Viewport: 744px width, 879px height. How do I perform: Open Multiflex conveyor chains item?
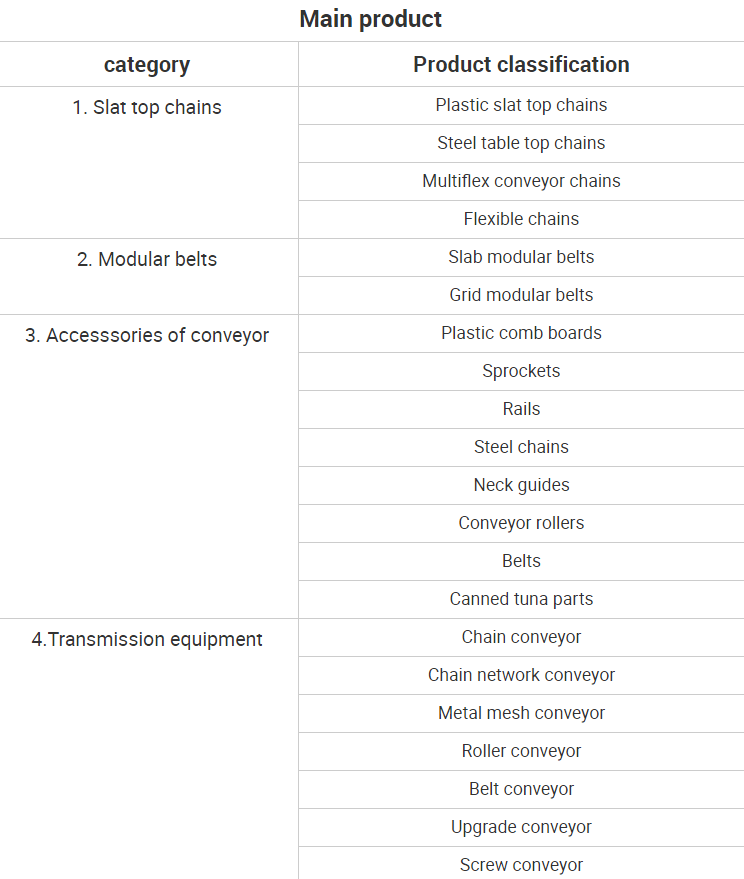[521, 181]
